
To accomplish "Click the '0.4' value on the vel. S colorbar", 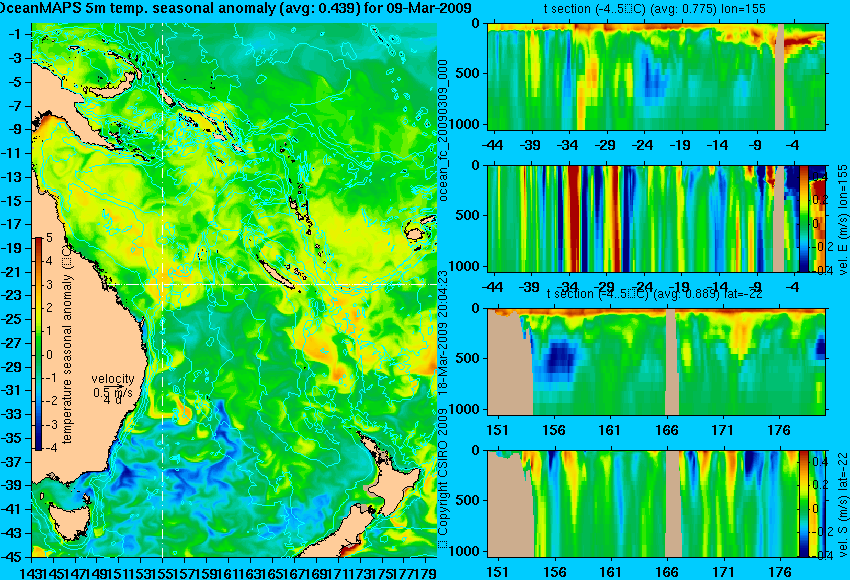I will pyautogui.click(x=820, y=462).
